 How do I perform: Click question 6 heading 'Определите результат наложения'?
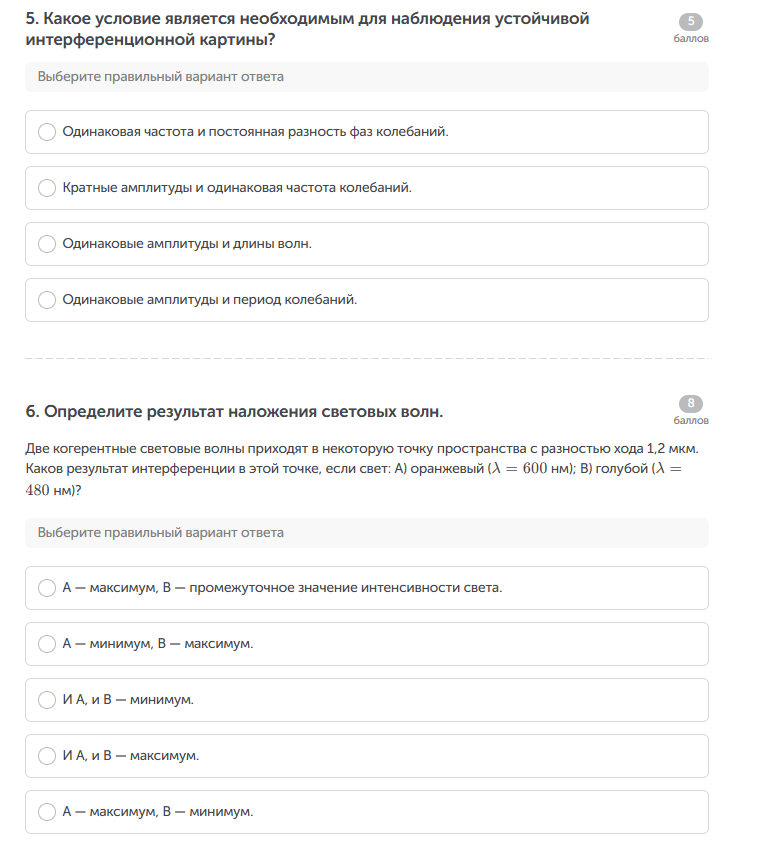(234, 412)
